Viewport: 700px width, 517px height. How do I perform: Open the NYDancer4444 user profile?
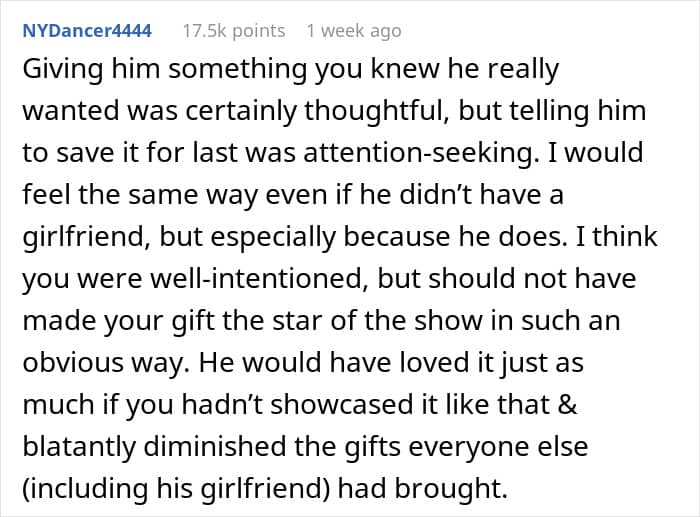(87, 31)
